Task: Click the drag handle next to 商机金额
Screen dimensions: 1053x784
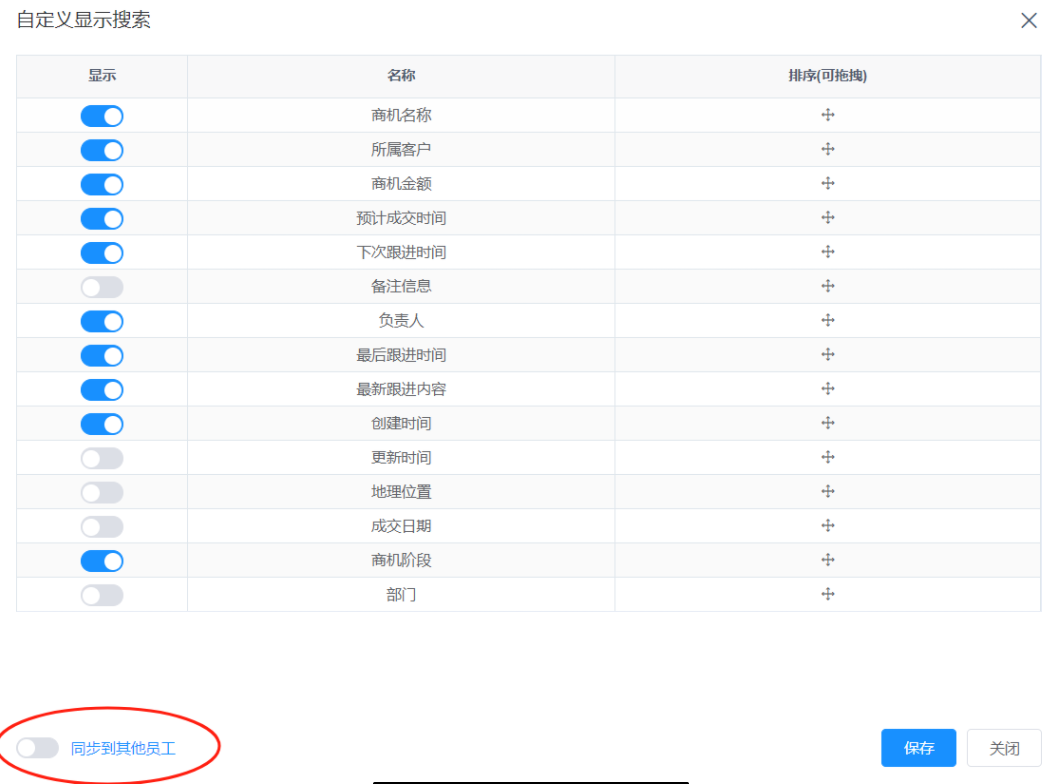Action: [828, 184]
